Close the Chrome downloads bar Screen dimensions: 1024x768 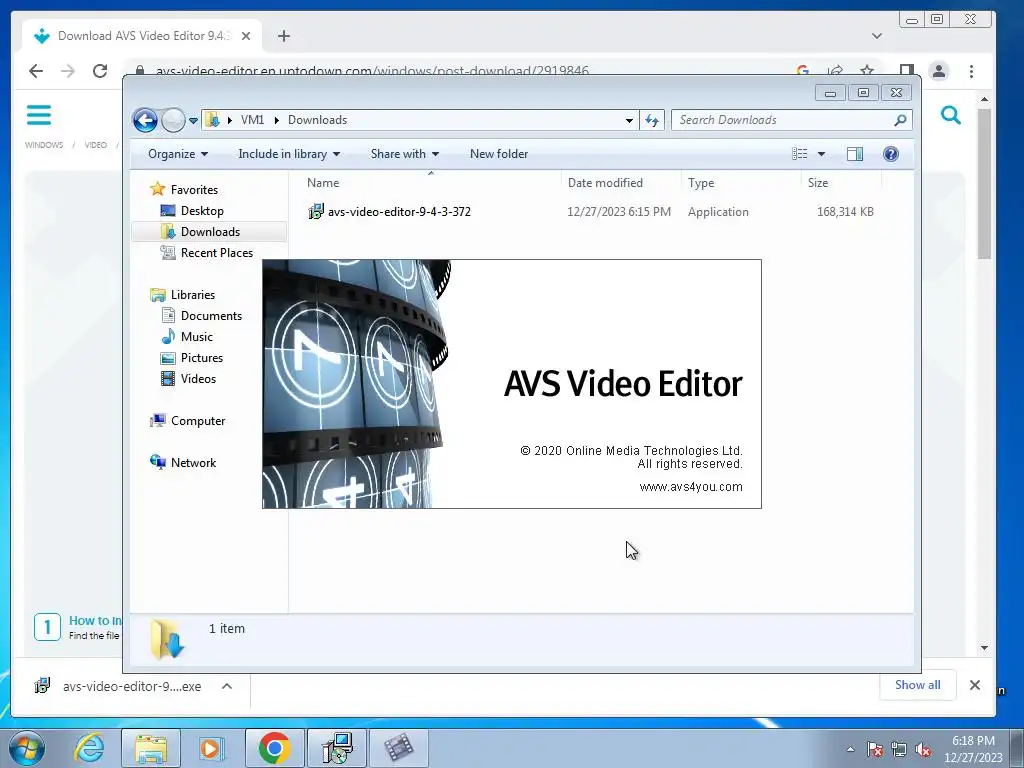974,685
